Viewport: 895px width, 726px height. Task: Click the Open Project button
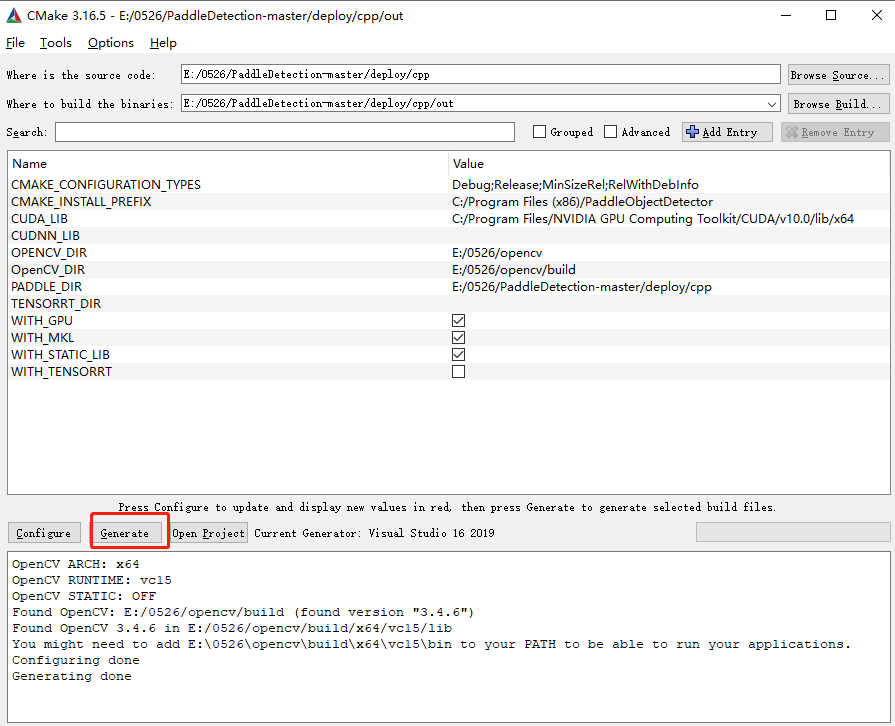pos(208,533)
